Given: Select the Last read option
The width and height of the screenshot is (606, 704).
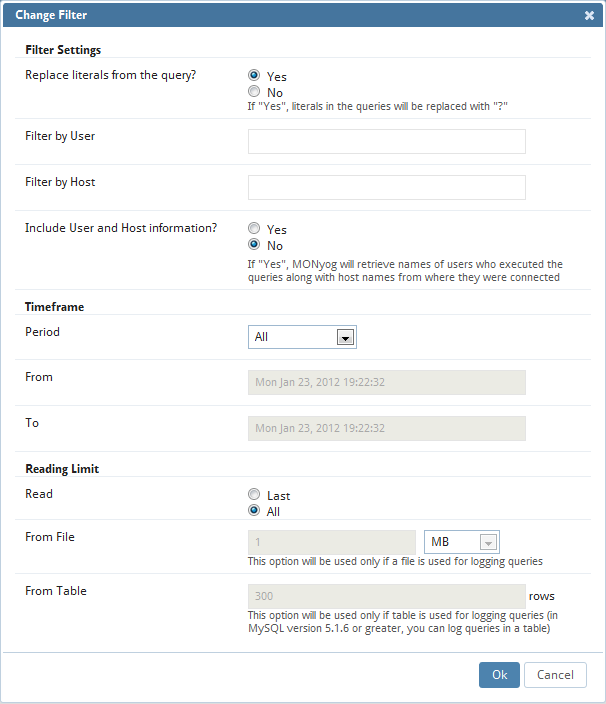Looking at the screenshot, I should [x=254, y=494].
